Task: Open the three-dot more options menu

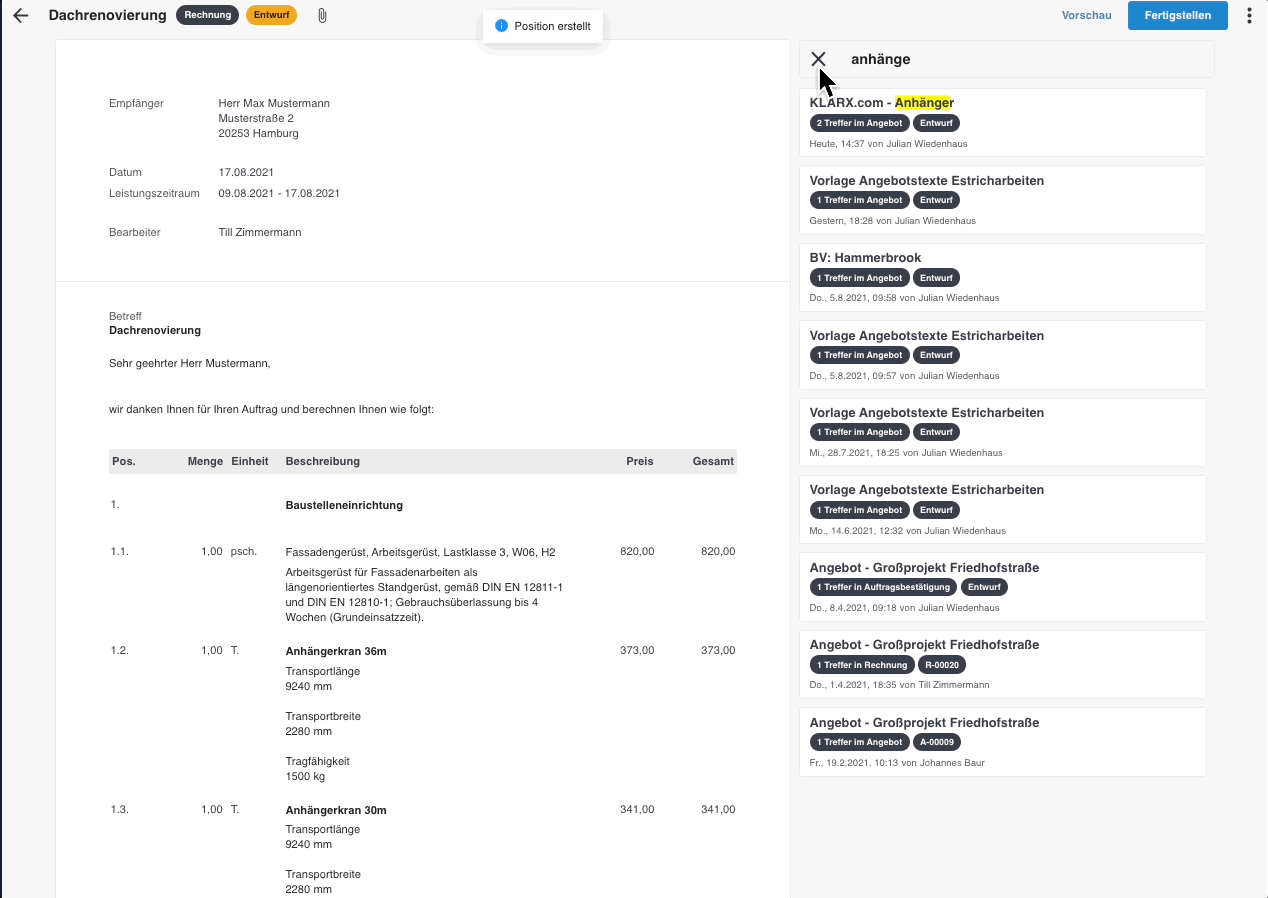Action: [1249, 16]
